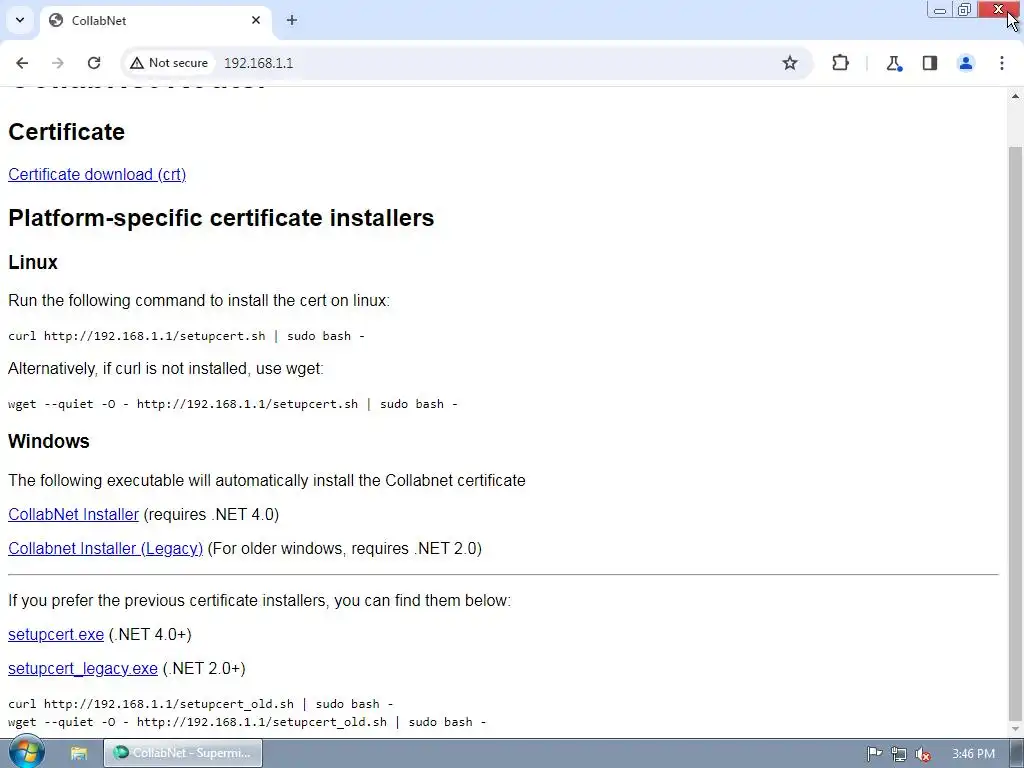Click the forward navigation arrow
This screenshot has width=1024, height=768.
click(x=57, y=63)
